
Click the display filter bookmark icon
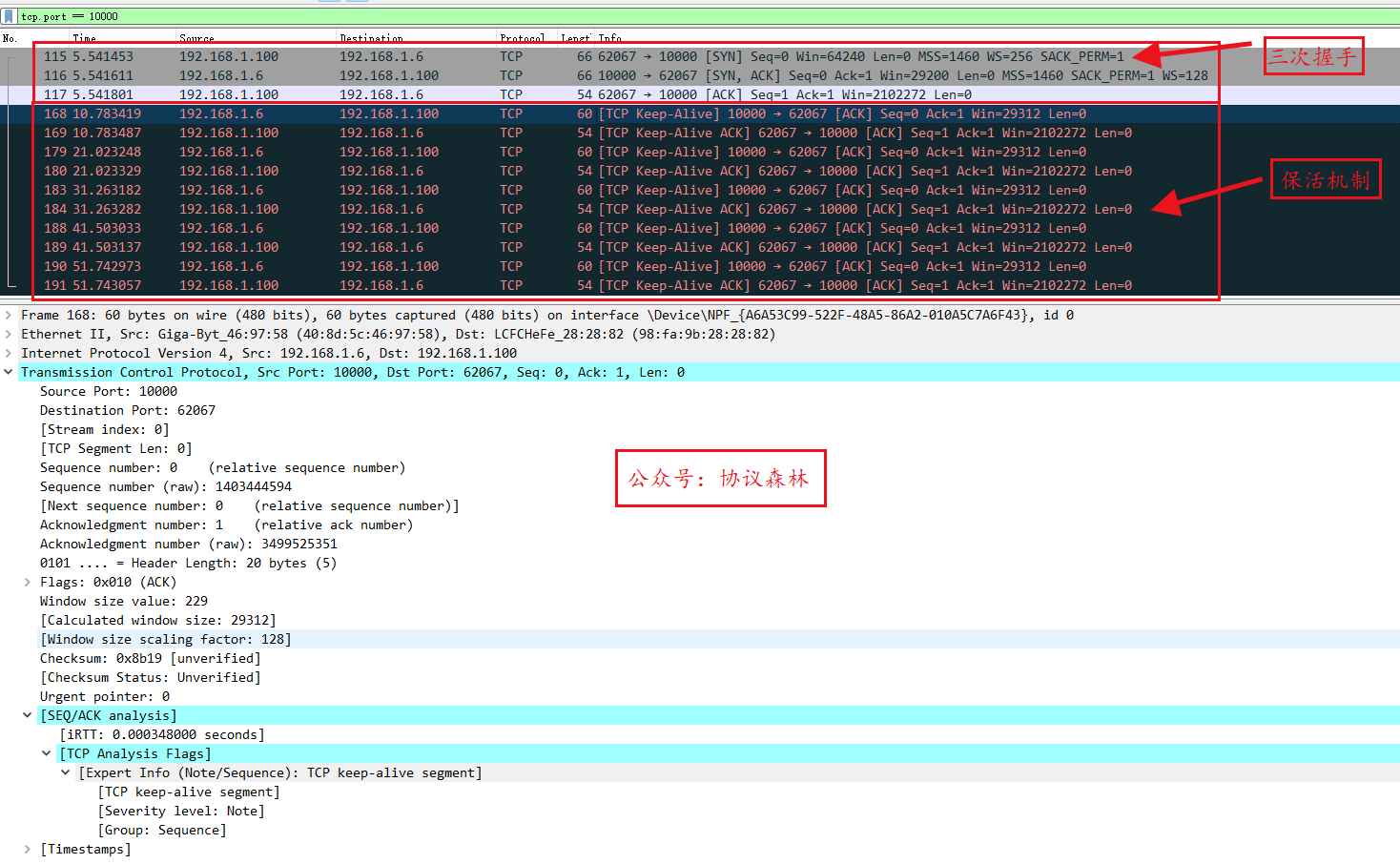pos(9,16)
